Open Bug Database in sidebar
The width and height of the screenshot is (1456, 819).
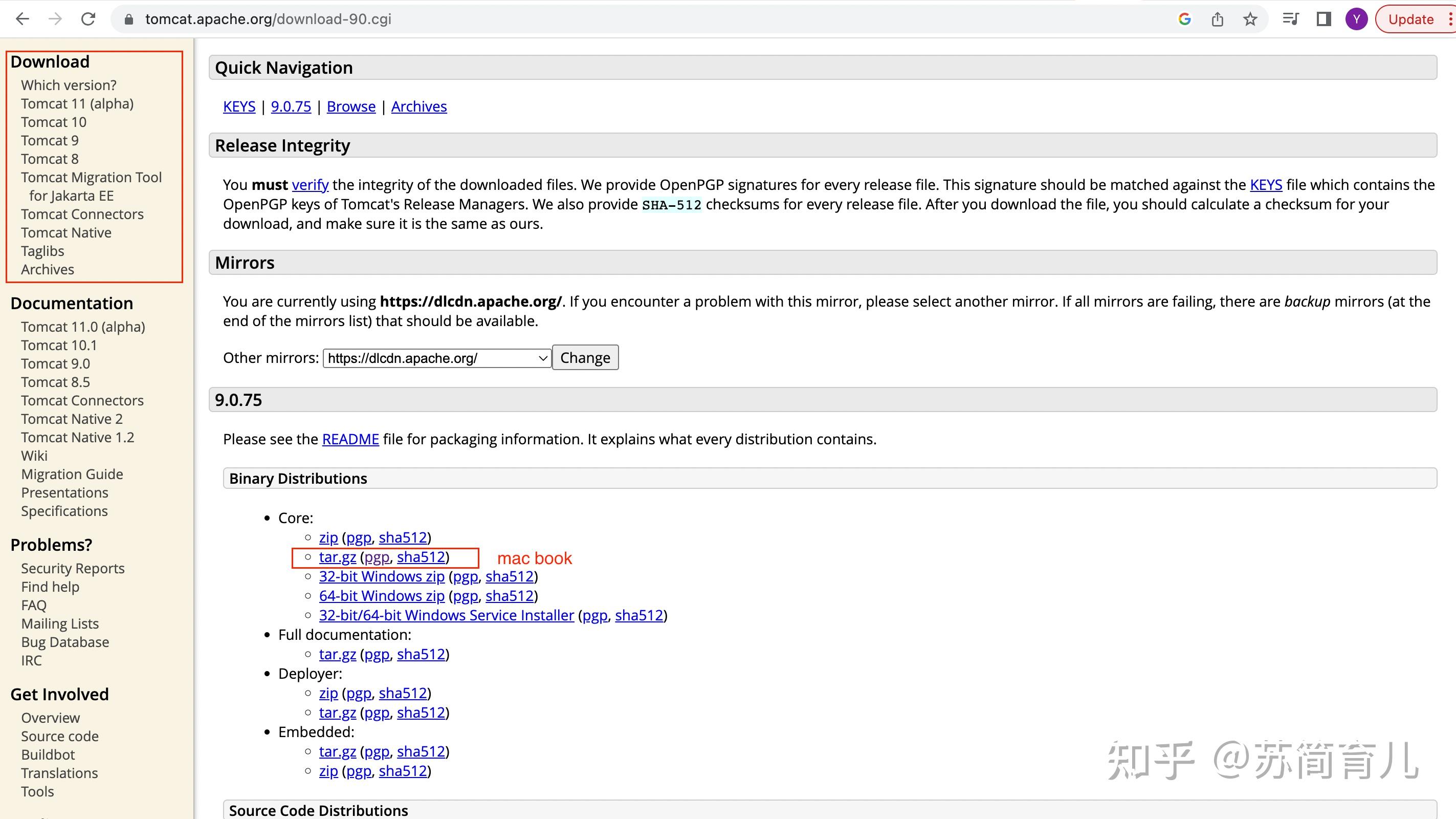[65, 642]
